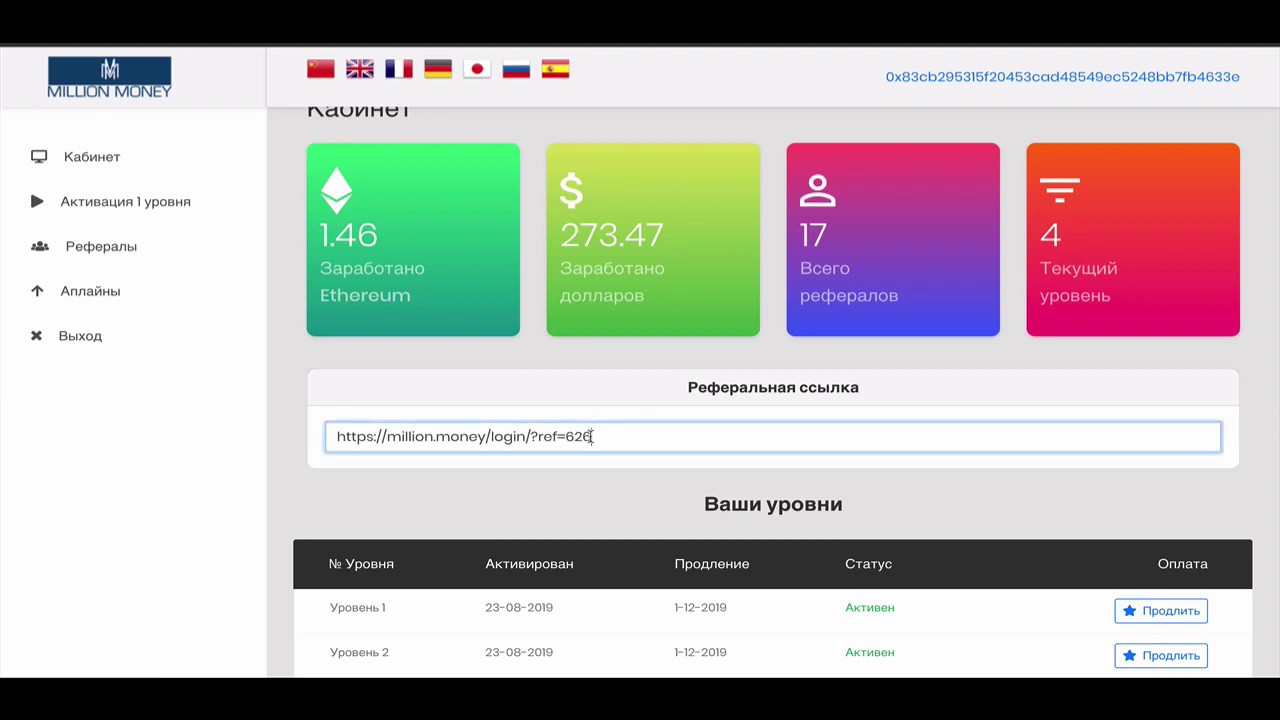The image size is (1280, 720).
Task: Select Выход to log out
Action: pyautogui.click(x=80, y=336)
